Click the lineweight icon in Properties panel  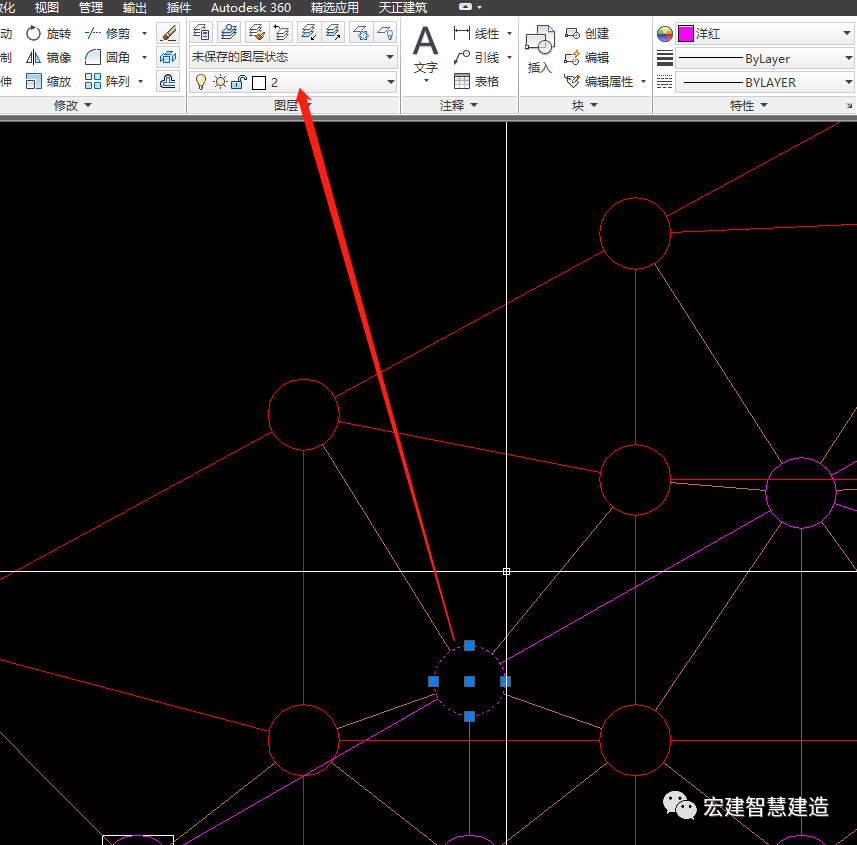[x=665, y=58]
